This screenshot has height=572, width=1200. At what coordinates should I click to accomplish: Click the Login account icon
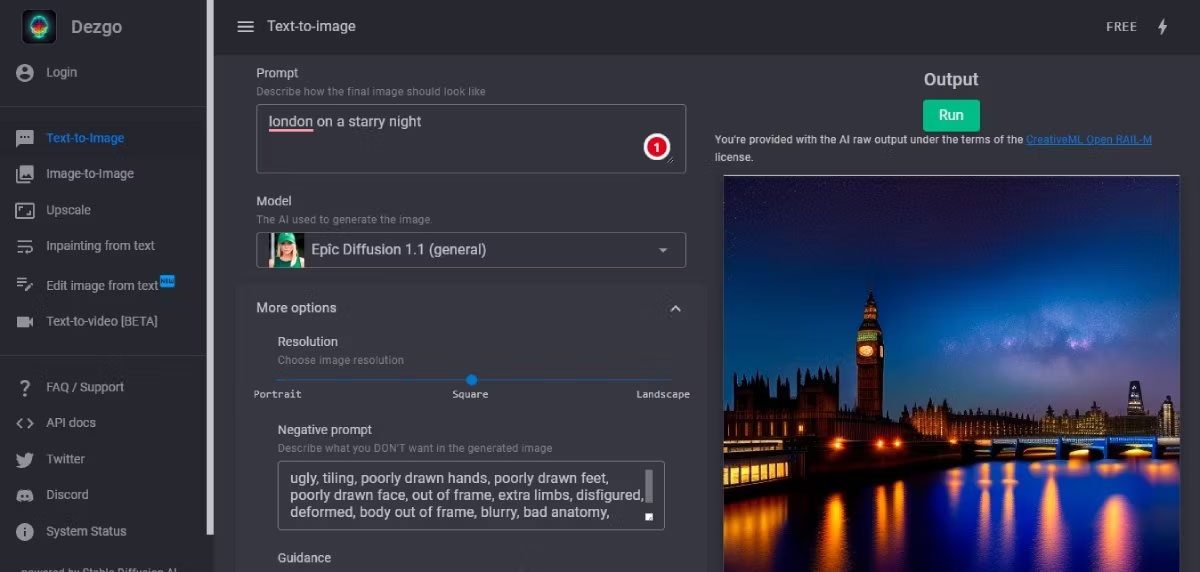pyautogui.click(x=25, y=73)
